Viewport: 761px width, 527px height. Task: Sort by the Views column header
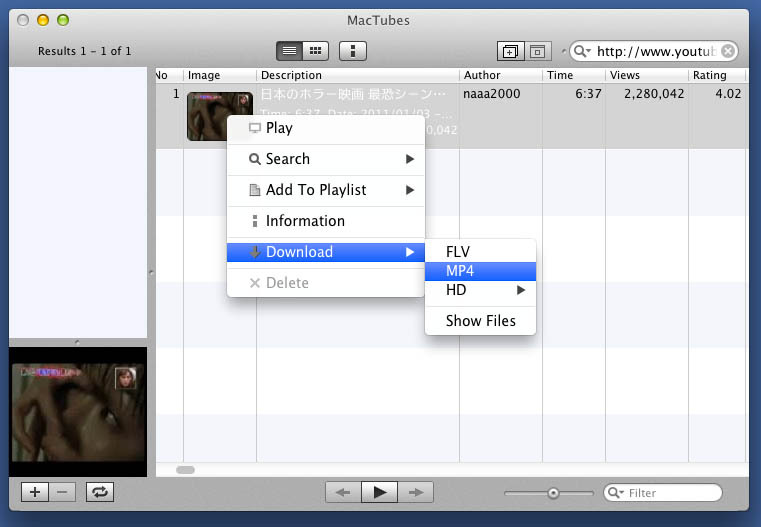pyautogui.click(x=647, y=75)
